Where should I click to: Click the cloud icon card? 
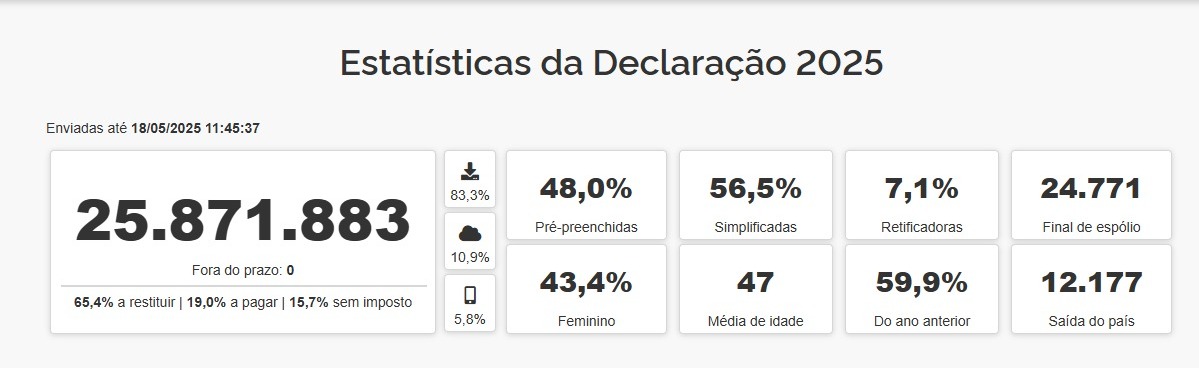tap(470, 241)
